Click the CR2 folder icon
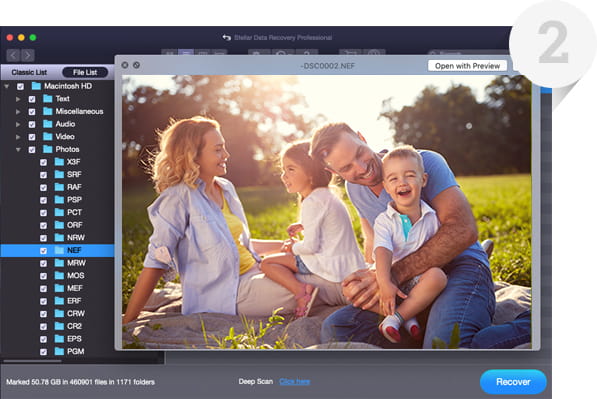597x399 pixels. (x=59, y=326)
